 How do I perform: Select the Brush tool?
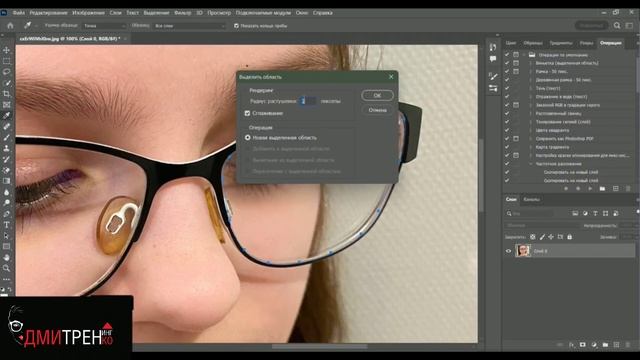(7, 138)
